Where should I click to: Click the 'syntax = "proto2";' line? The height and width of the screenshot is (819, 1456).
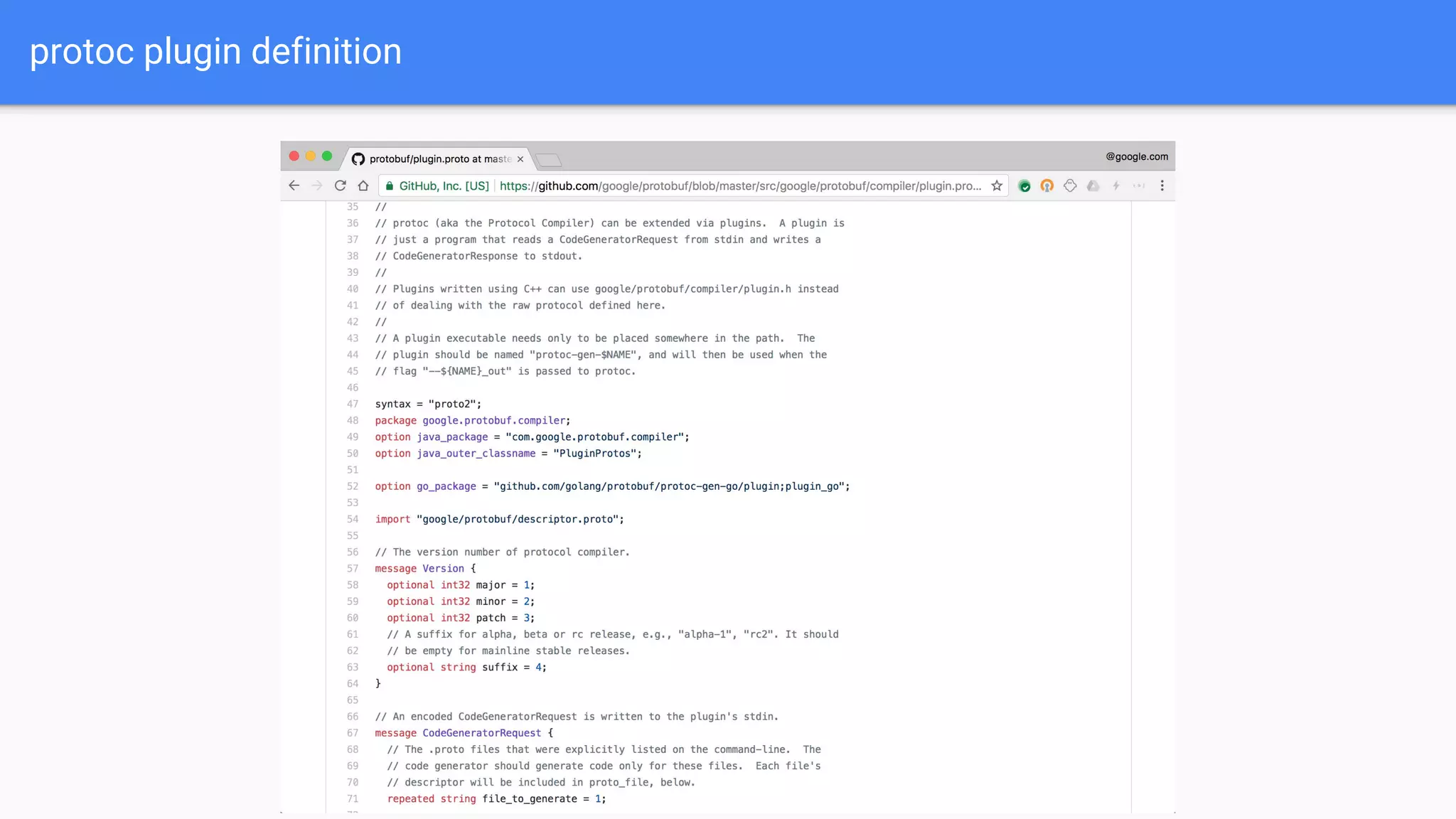click(x=428, y=404)
